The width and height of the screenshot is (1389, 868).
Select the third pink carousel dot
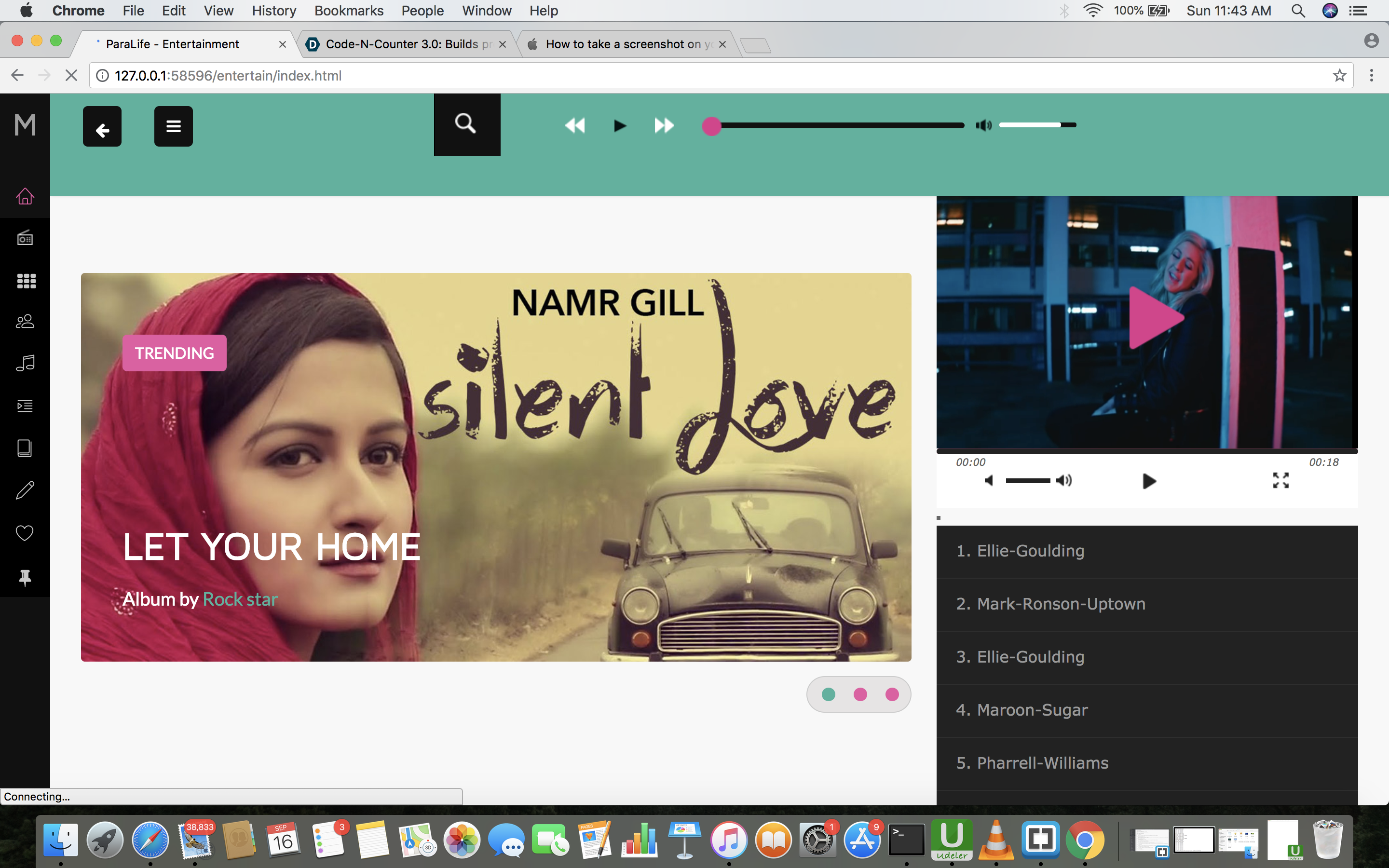(x=892, y=694)
